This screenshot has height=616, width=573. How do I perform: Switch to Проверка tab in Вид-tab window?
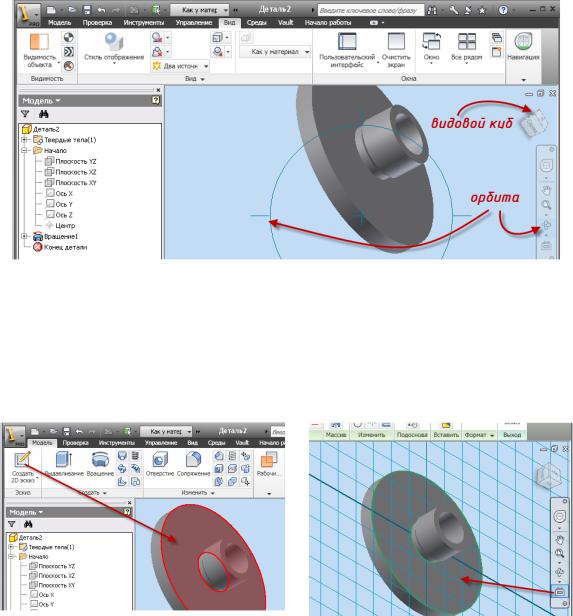tap(97, 23)
